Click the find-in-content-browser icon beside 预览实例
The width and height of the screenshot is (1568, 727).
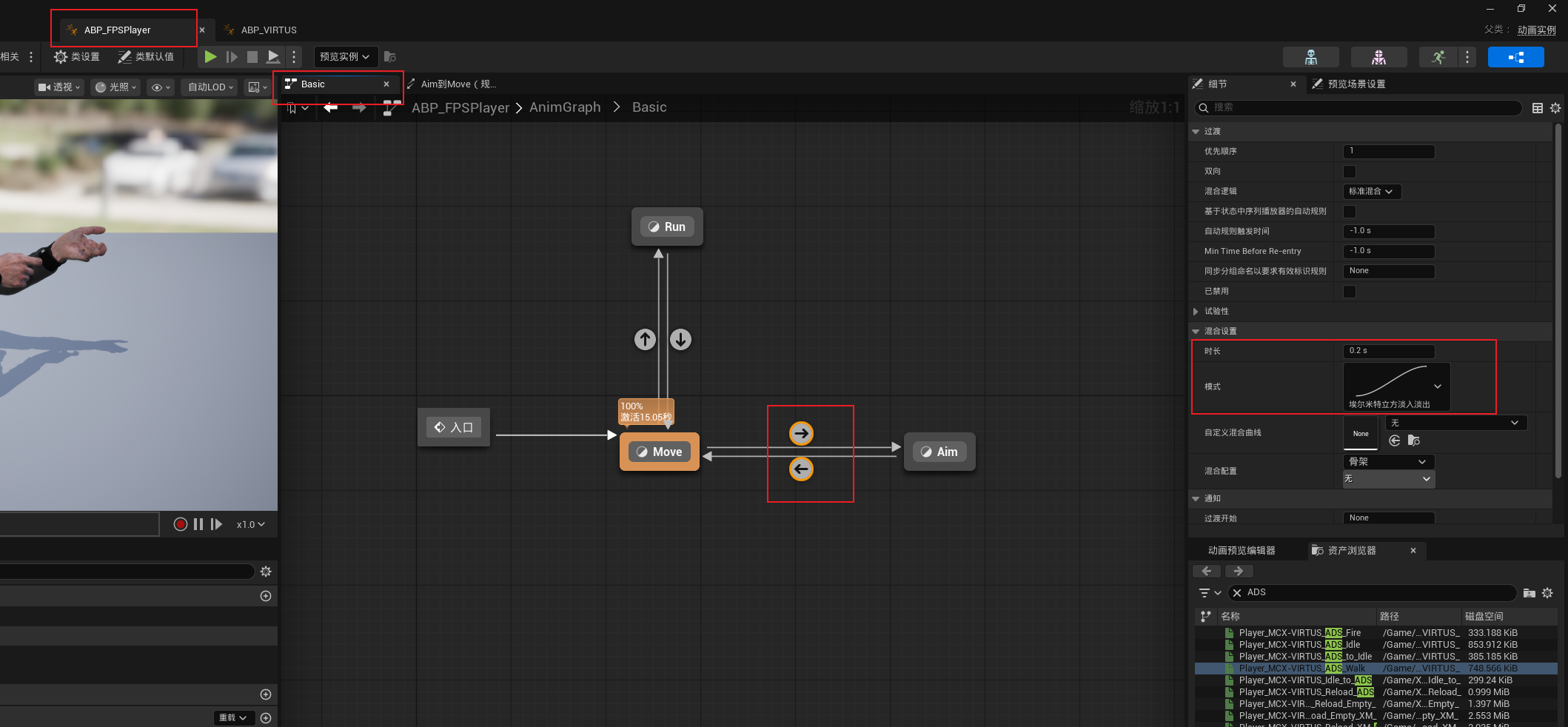point(390,57)
